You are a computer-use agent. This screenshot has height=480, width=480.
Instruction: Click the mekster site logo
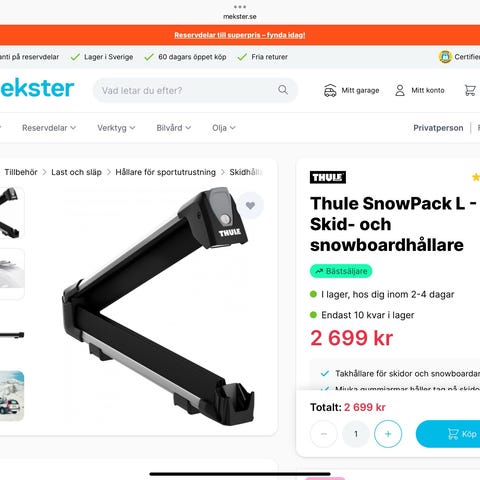[x=37, y=88]
